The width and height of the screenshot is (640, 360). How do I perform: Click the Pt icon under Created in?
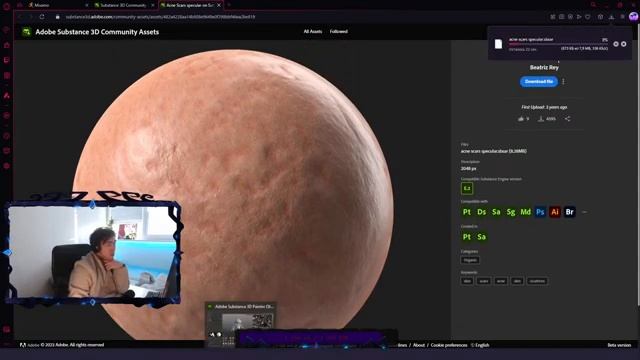467,237
